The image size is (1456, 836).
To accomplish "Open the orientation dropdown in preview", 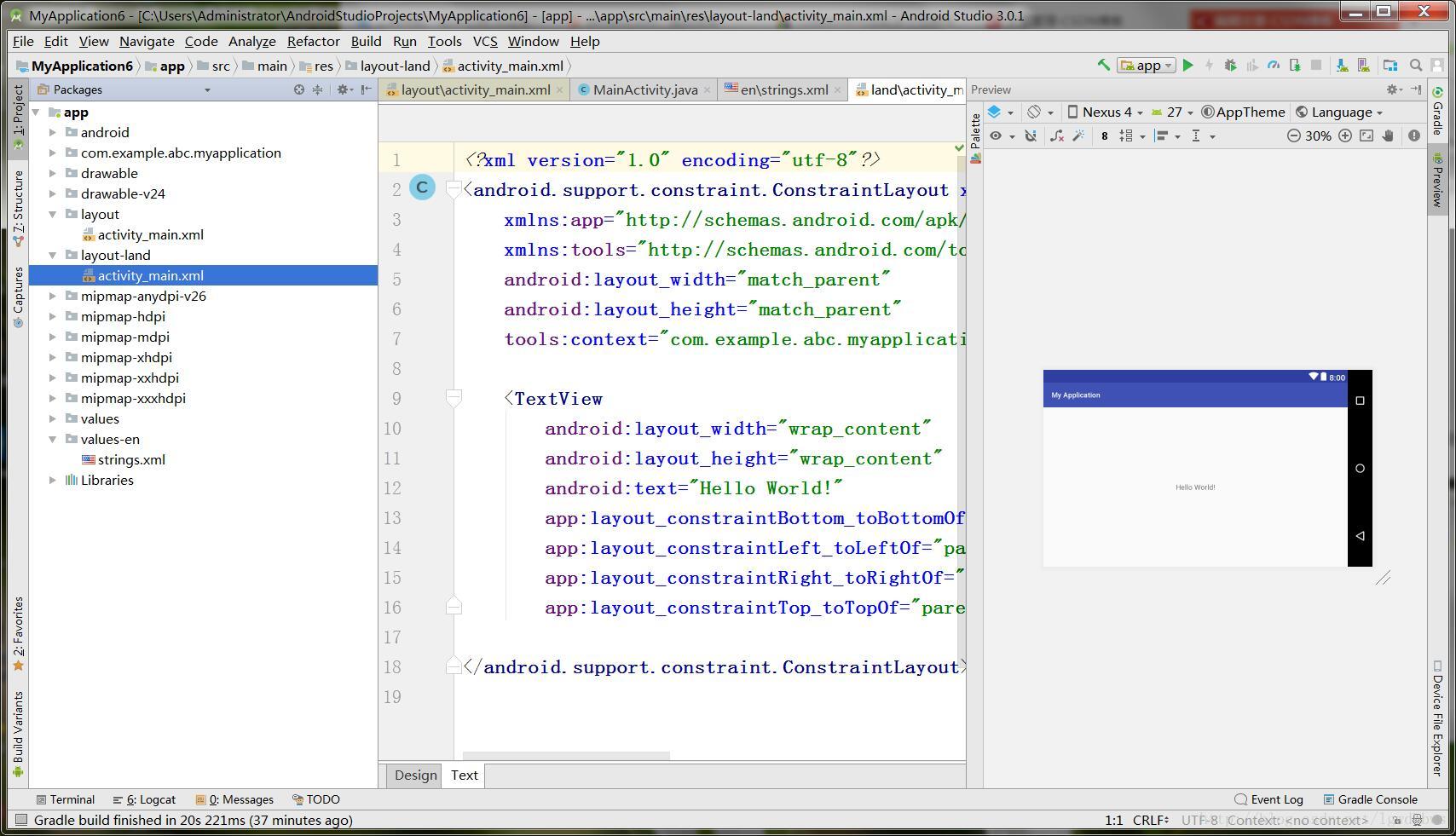I will click(x=1040, y=112).
